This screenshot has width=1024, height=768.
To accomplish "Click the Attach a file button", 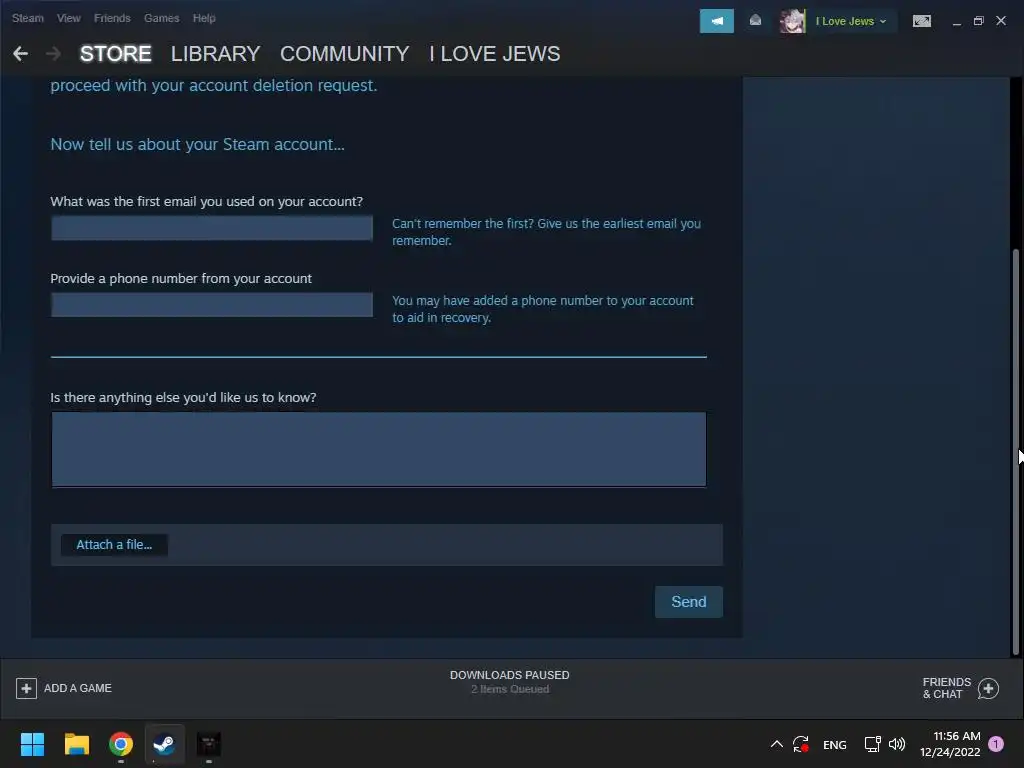I will (114, 545).
